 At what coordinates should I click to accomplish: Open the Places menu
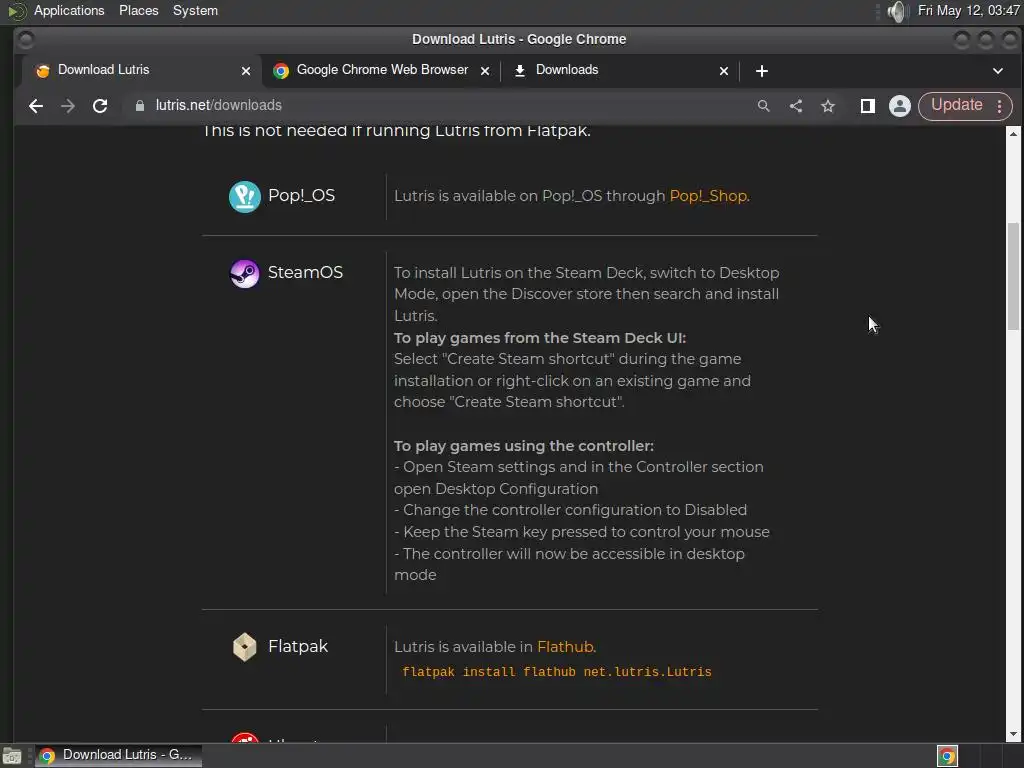click(x=138, y=10)
